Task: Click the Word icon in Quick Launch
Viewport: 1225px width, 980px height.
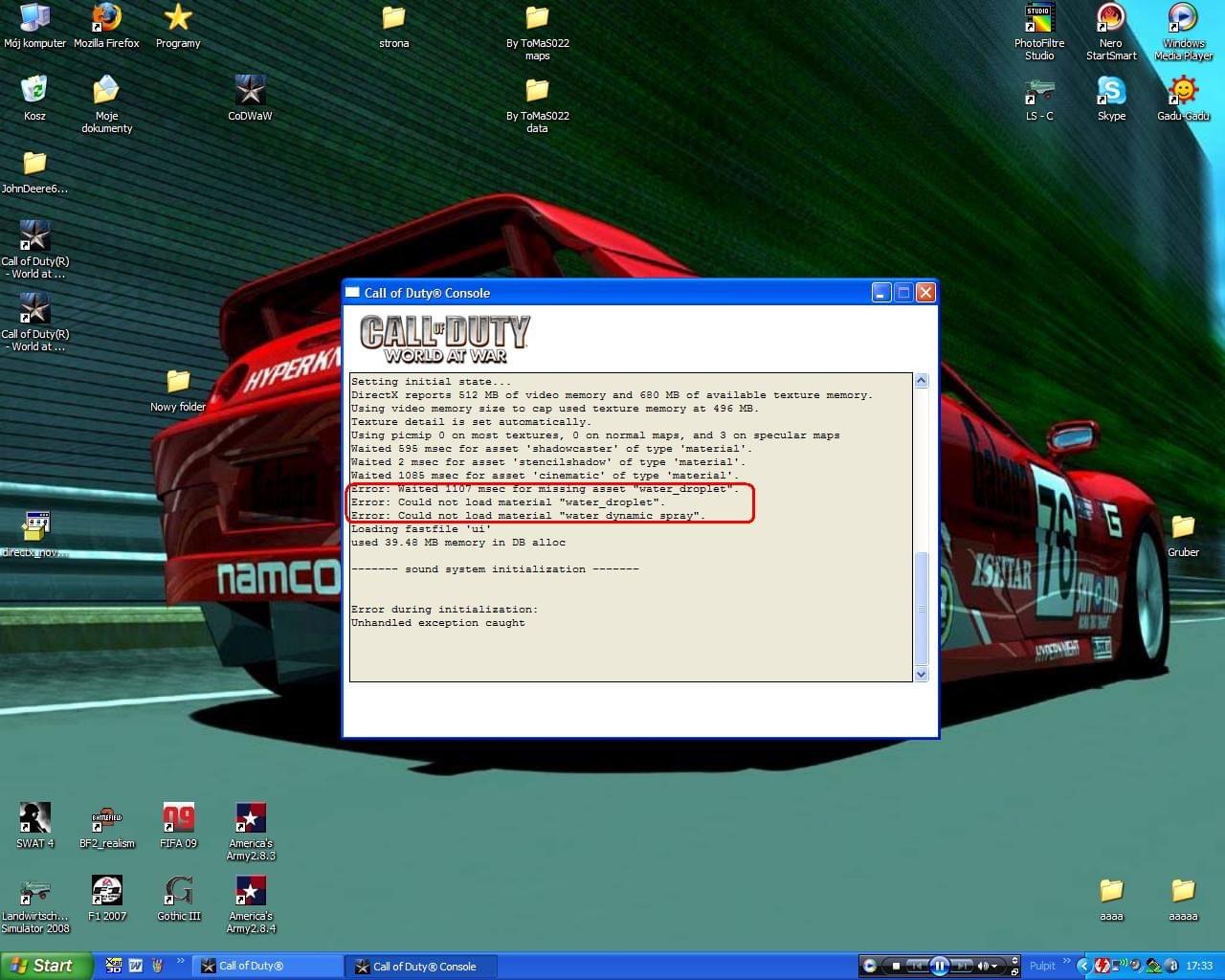Action: pyautogui.click(x=136, y=966)
